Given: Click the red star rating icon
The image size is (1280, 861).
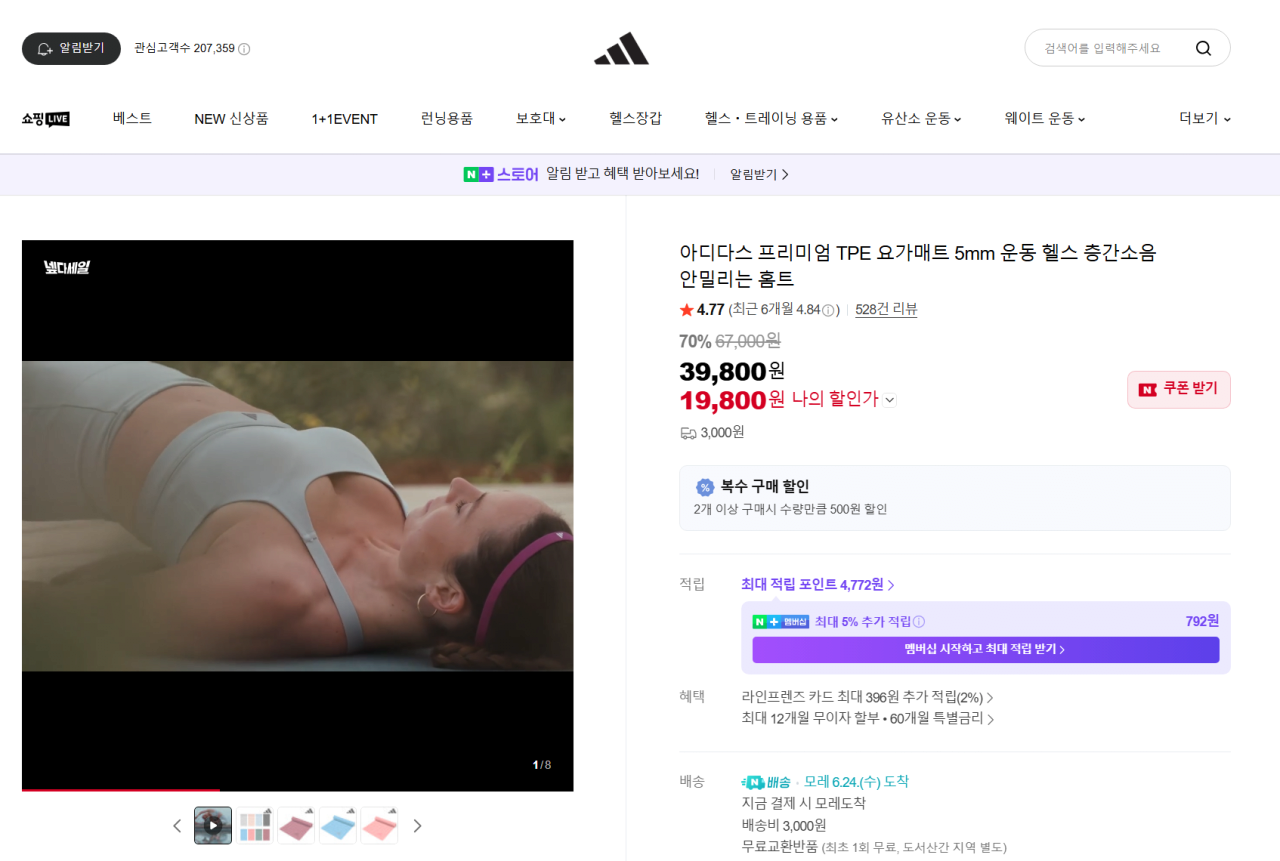Looking at the screenshot, I should click(x=686, y=310).
